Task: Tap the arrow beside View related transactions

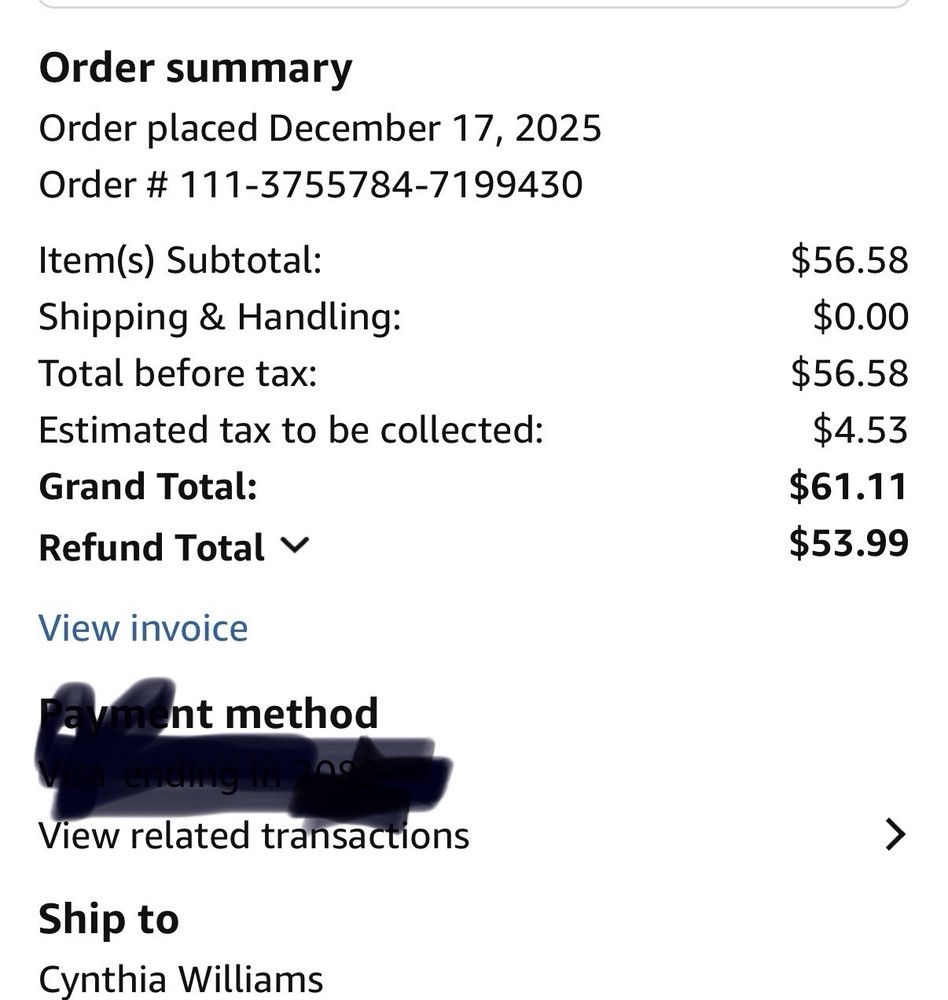Action: pos(895,835)
